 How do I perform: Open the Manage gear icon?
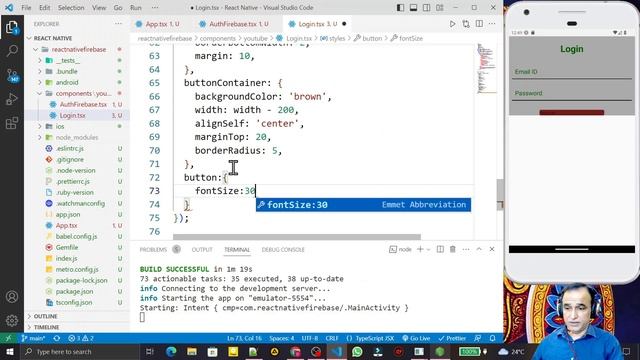(x=12, y=320)
